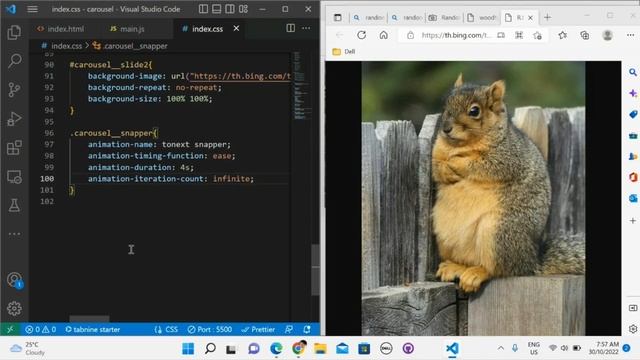
Task: Click the squirrel image in the browser
Action: click(x=473, y=198)
